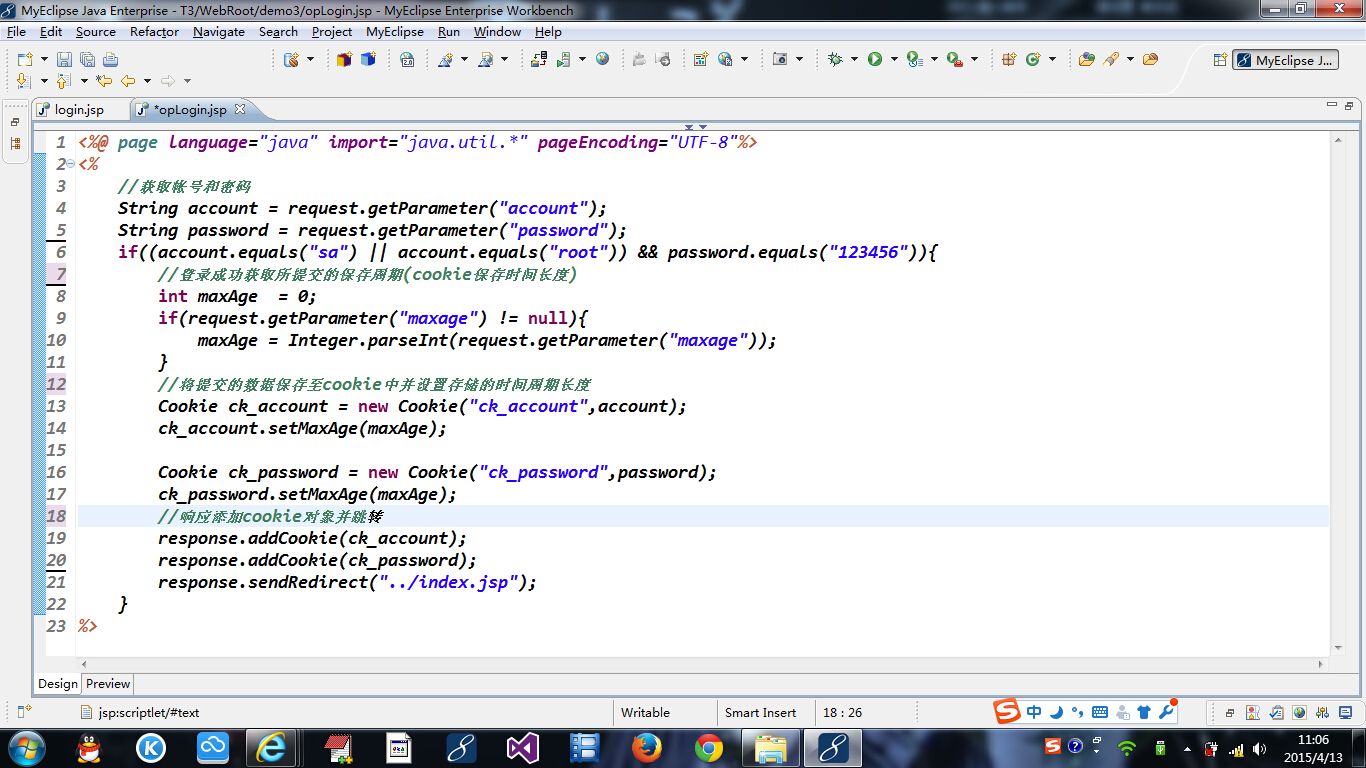The width and height of the screenshot is (1366, 768).
Task: Click the Smart Insert status field
Action: [765, 713]
